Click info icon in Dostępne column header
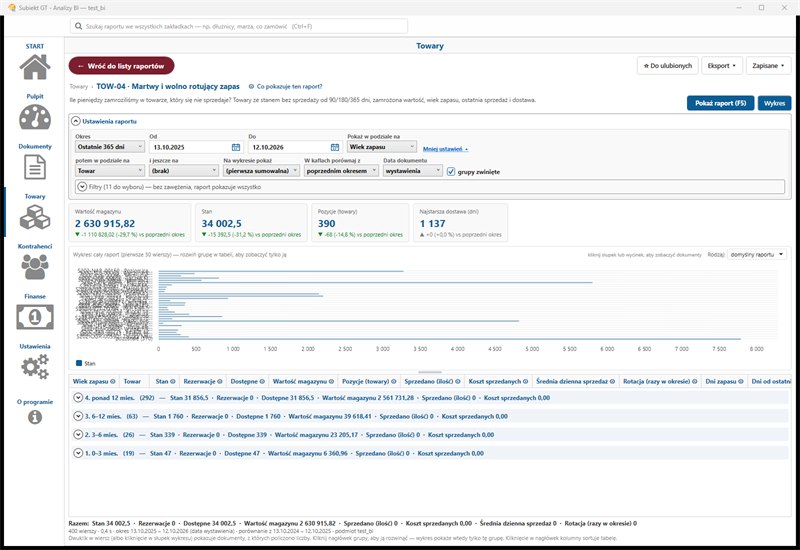The image size is (800, 550). pyautogui.click(x=262, y=381)
